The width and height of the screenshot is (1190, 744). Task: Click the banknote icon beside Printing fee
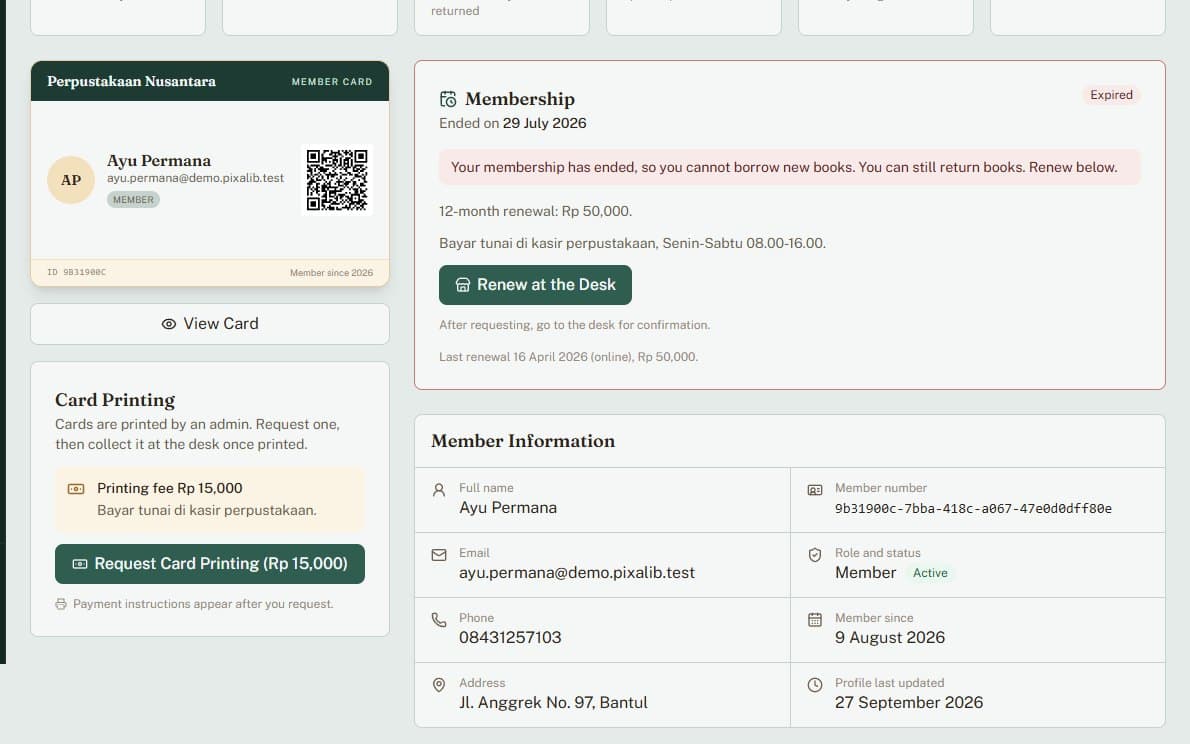pos(76,489)
